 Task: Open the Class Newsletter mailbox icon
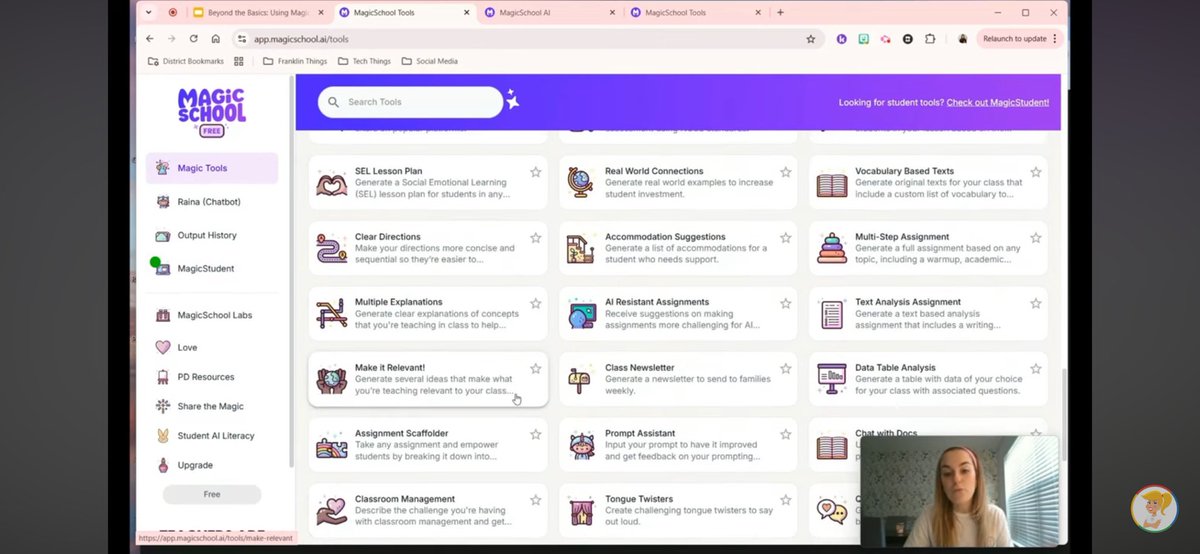point(581,380)
